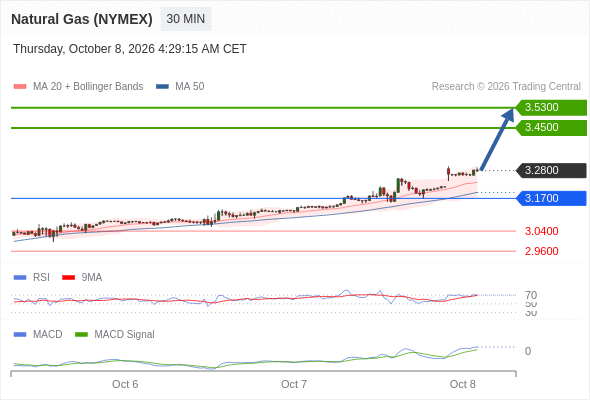The width and height of the screenshot is (590, 400).
Task: Click the Research Trading Central copyright text
Action: pyautogui.click(x=506, y=87)
